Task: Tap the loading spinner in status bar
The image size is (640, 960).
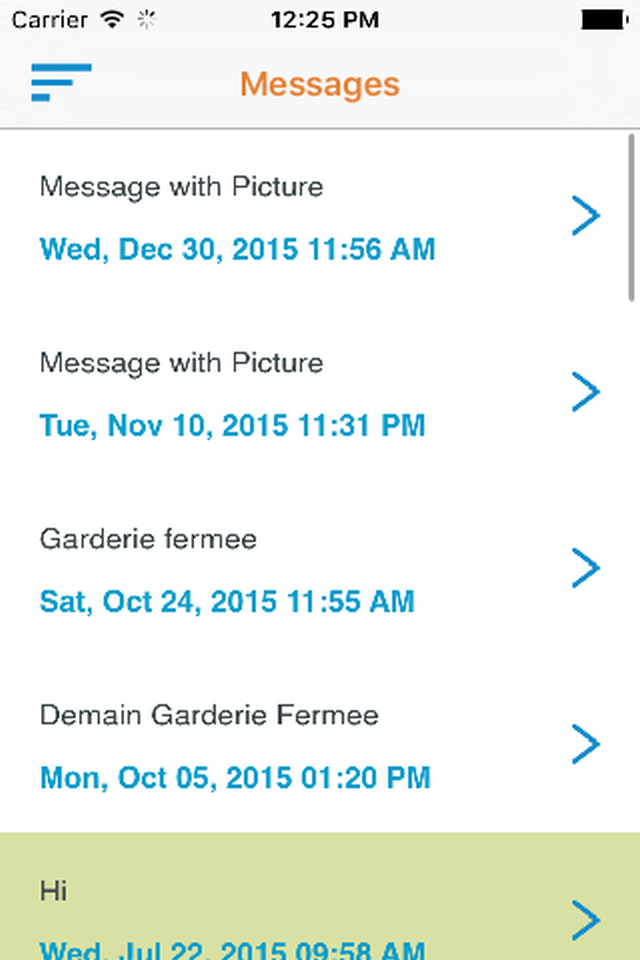Action: click(x=147, y=19)
